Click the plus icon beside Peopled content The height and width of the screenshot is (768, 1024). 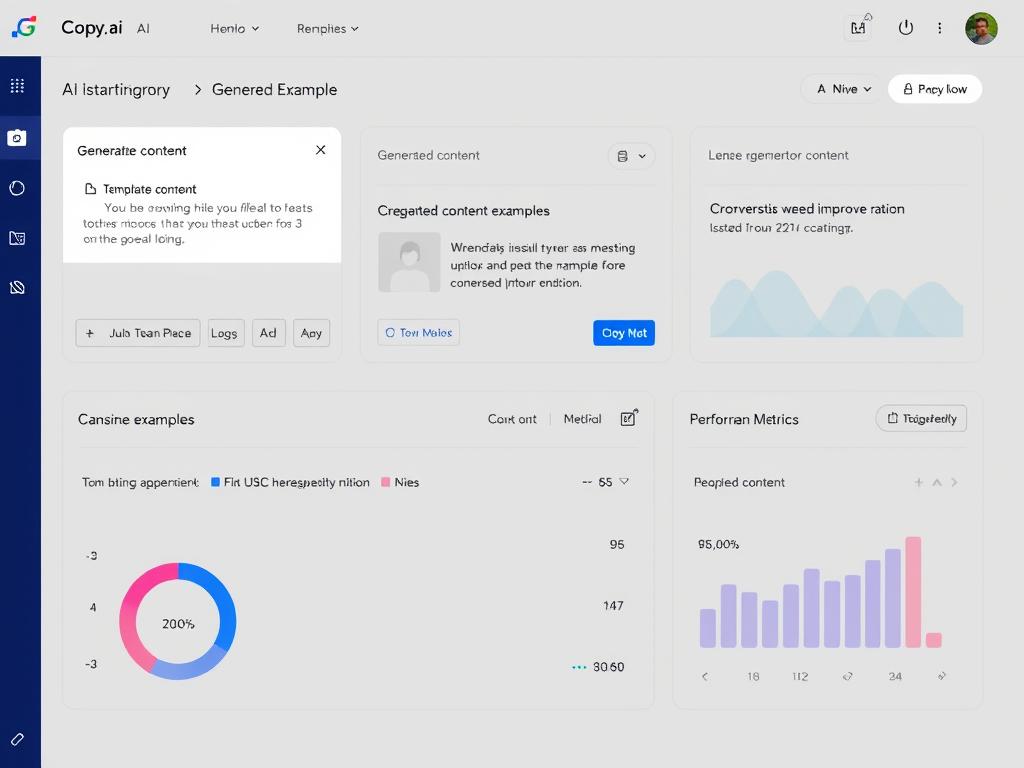(918, 482)
